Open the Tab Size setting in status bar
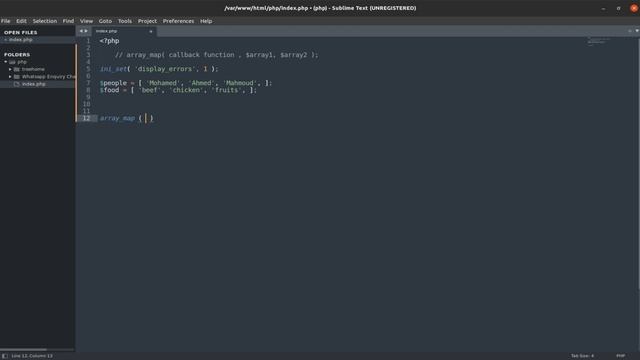 (x=582, y=356)
